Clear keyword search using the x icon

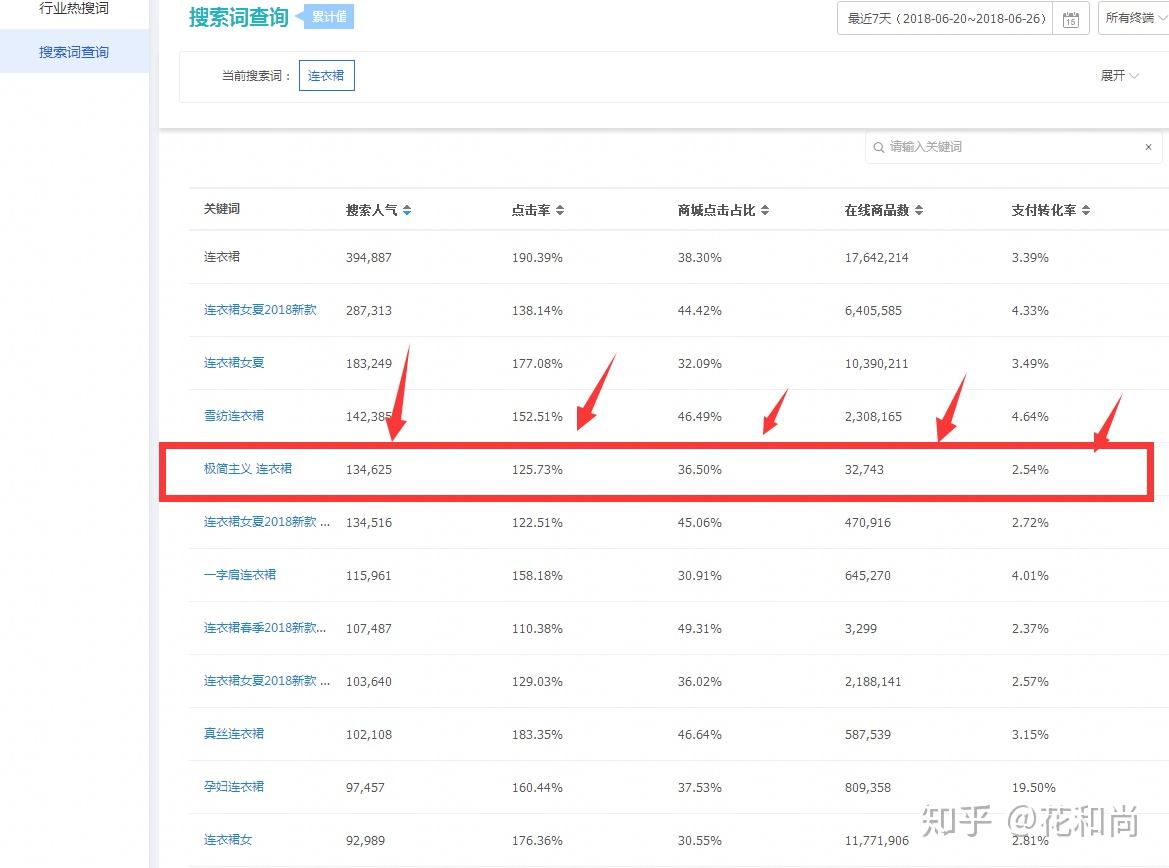click(x=1147, y=146)
